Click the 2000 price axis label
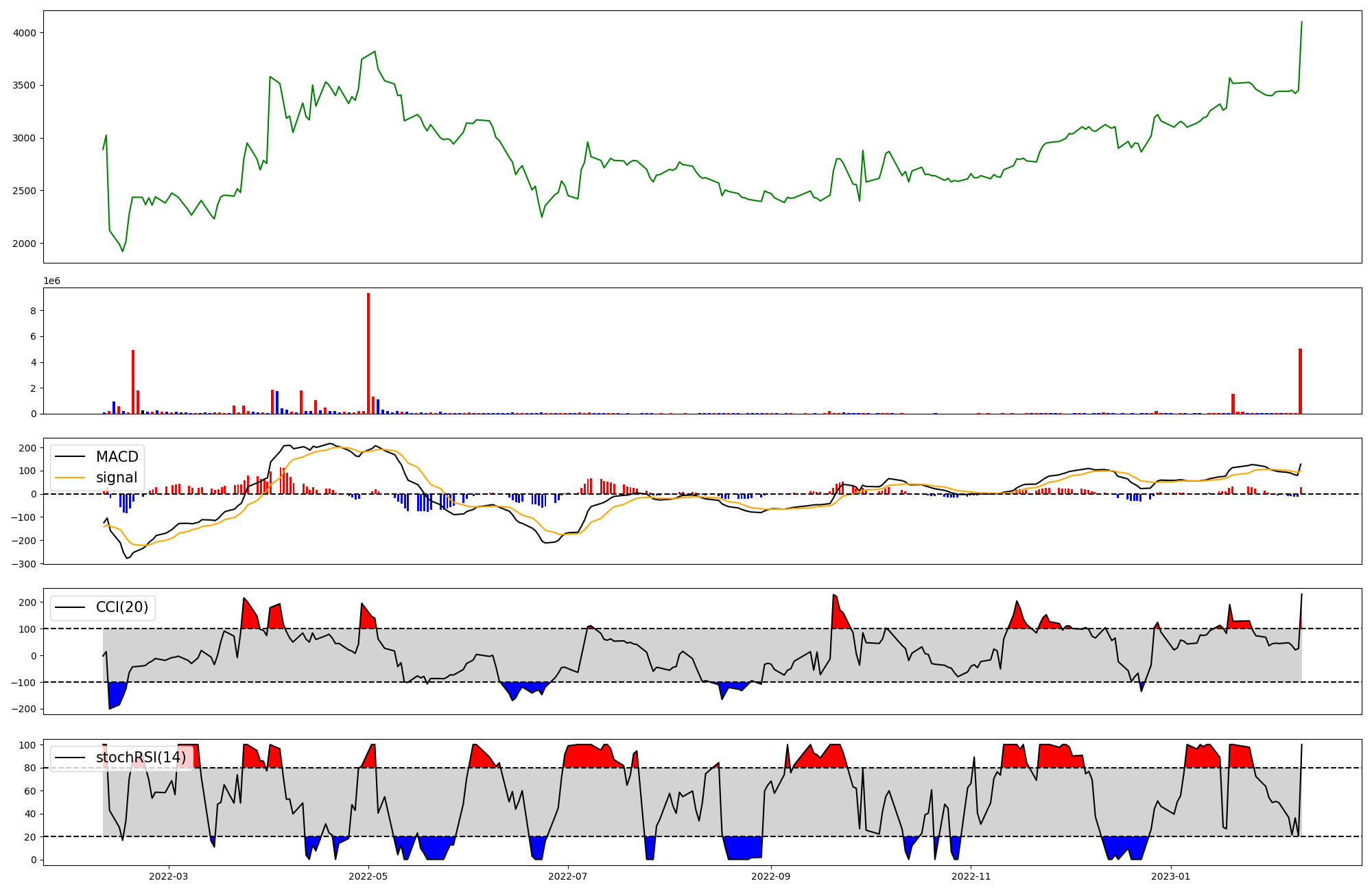Screen dimensions: 1372x892 [x=24, y=244]
